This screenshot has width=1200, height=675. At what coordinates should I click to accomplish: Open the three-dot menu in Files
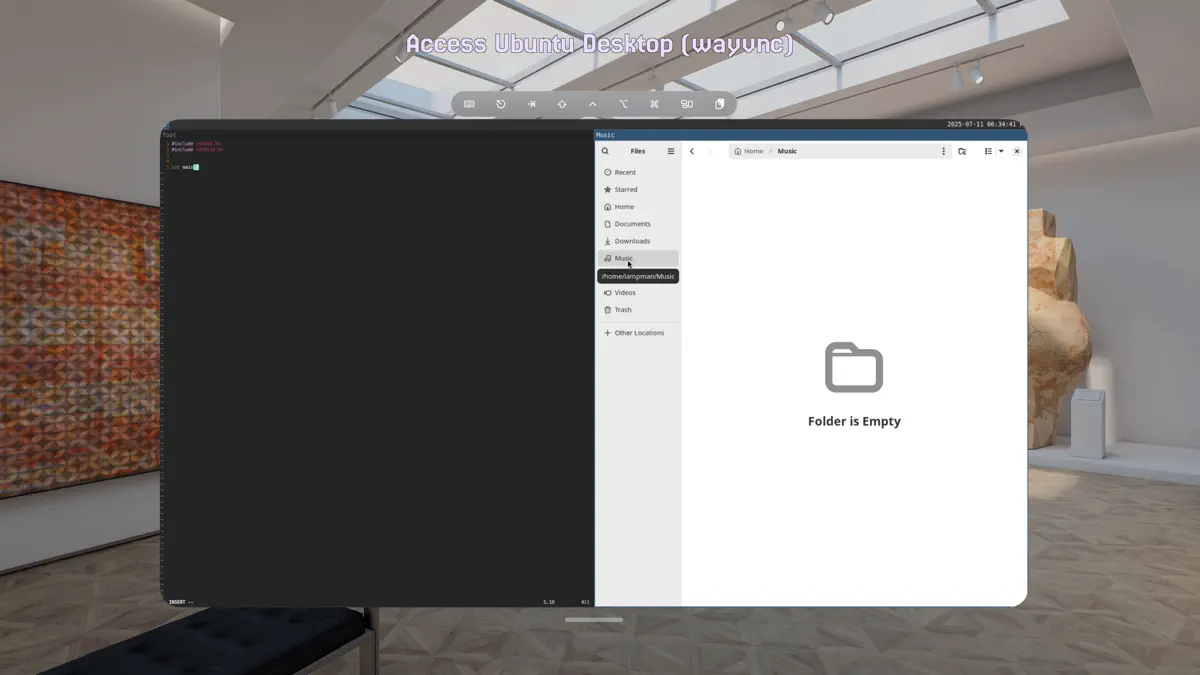pos(944,151)
